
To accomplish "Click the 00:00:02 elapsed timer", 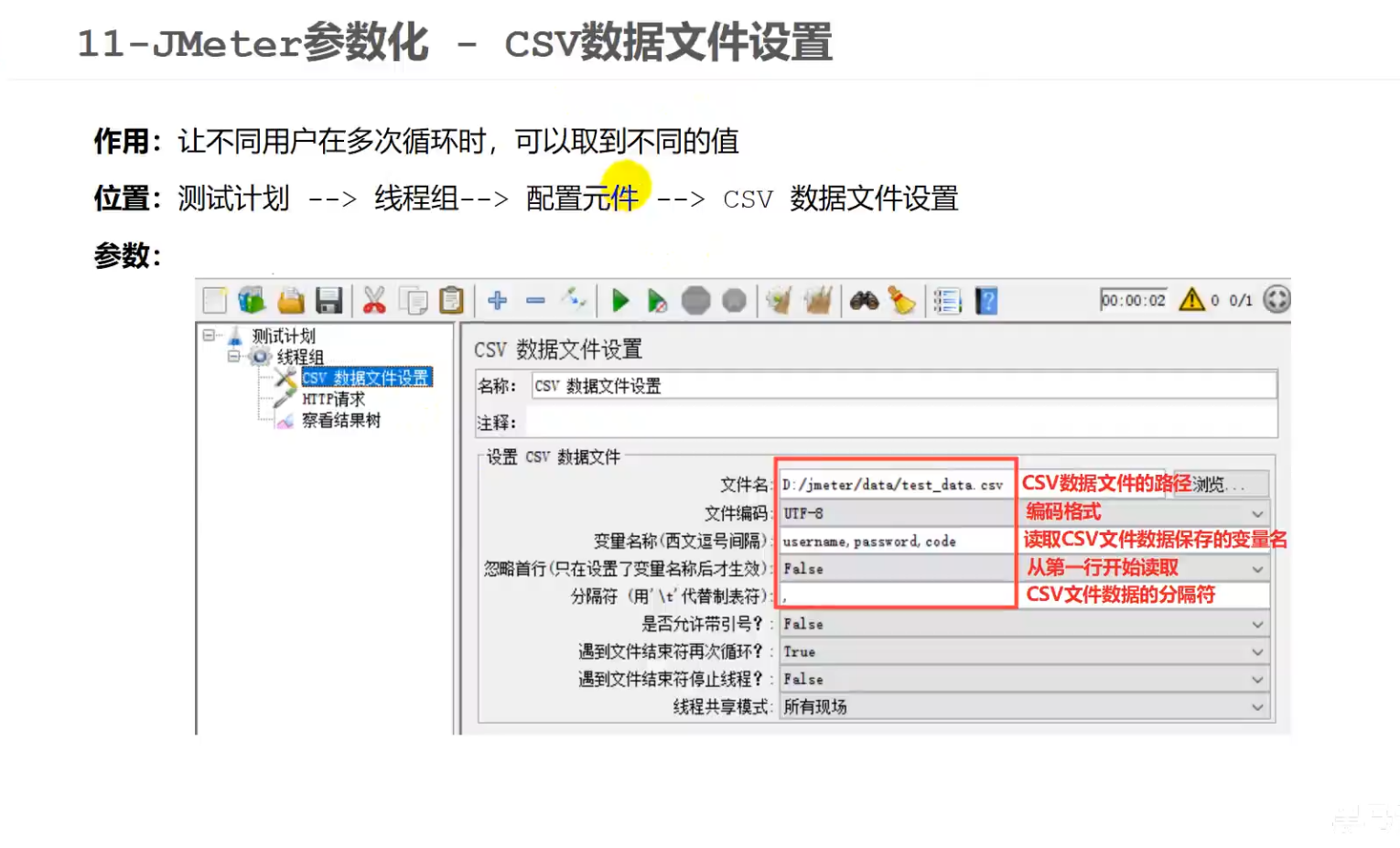I will click(x=1134, y=300).
